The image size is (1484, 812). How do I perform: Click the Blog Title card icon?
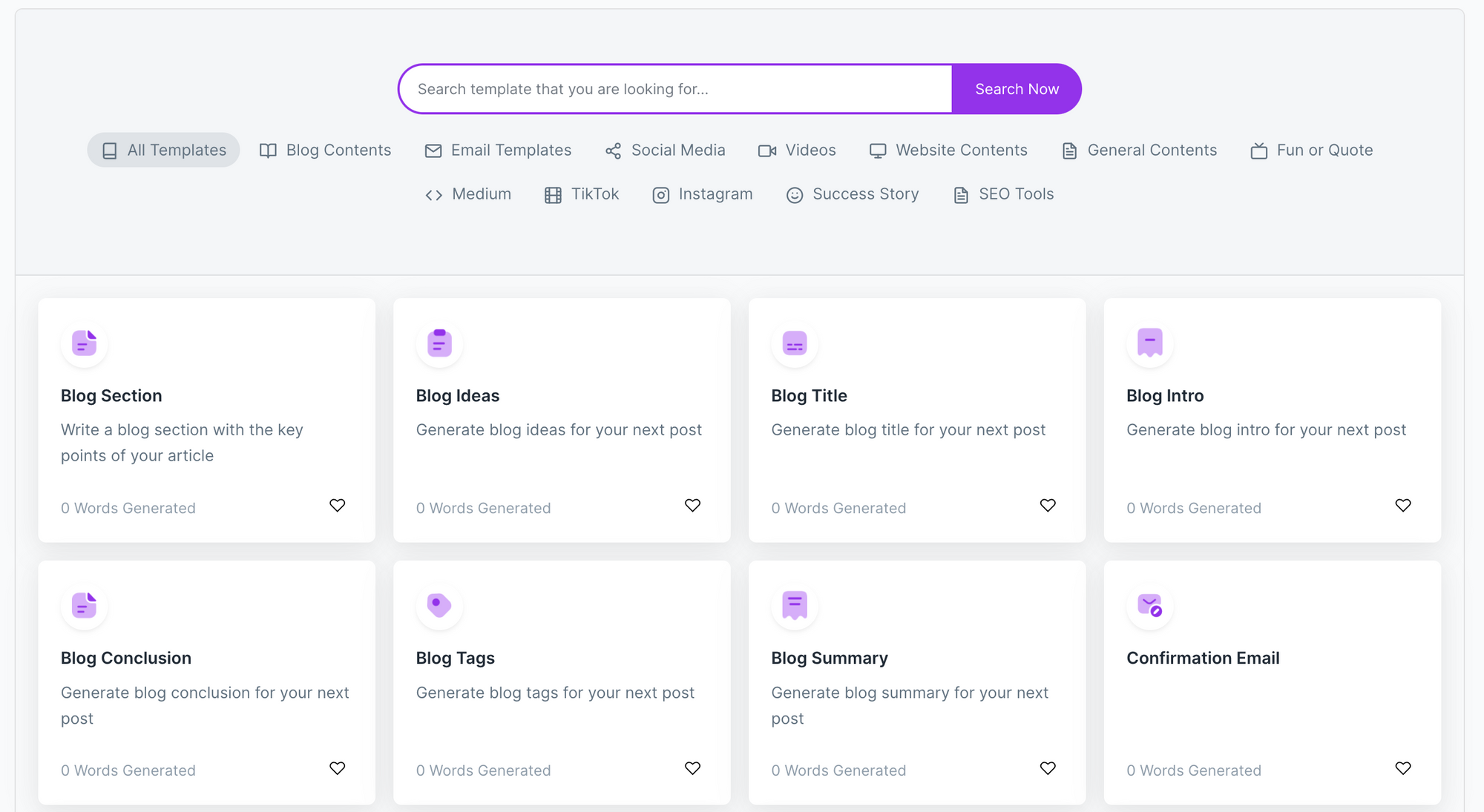pyautogui.click(x=795, y=343)
